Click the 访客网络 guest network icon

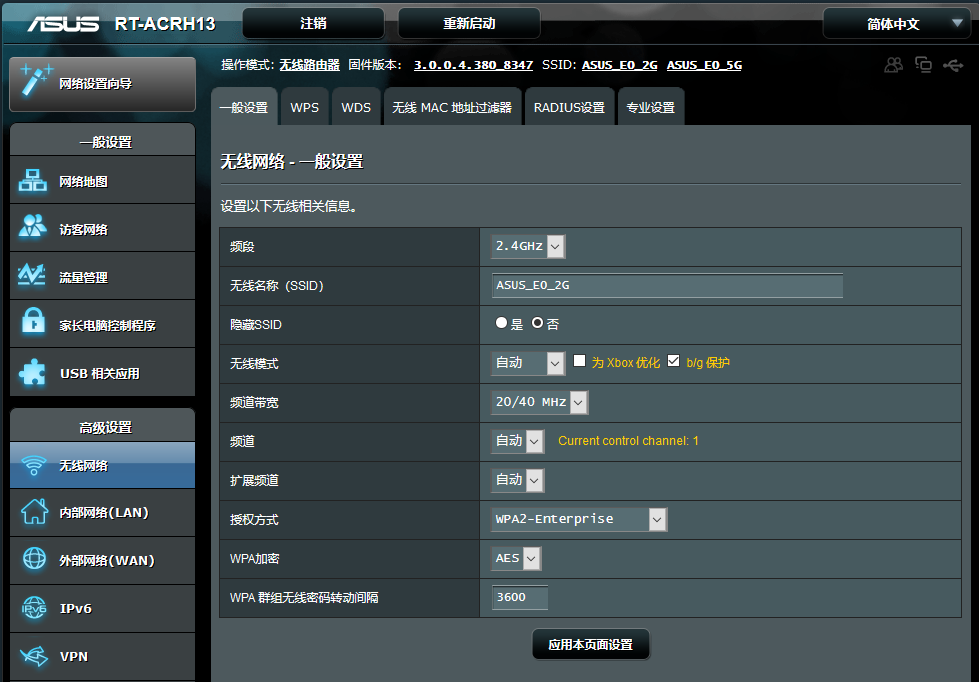[32, 227]
